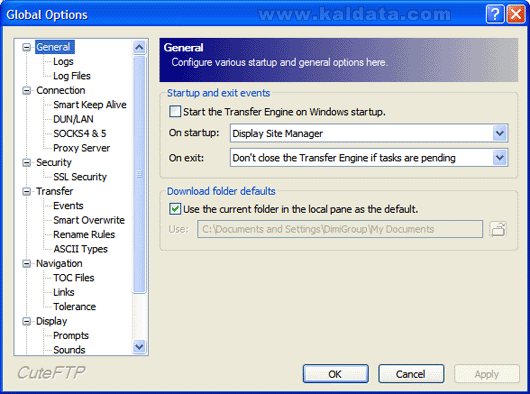Open the Connection category
Image resolution: width=530 pixels, height=394 pixels.
pyautogui.click(x=61, y=90)
